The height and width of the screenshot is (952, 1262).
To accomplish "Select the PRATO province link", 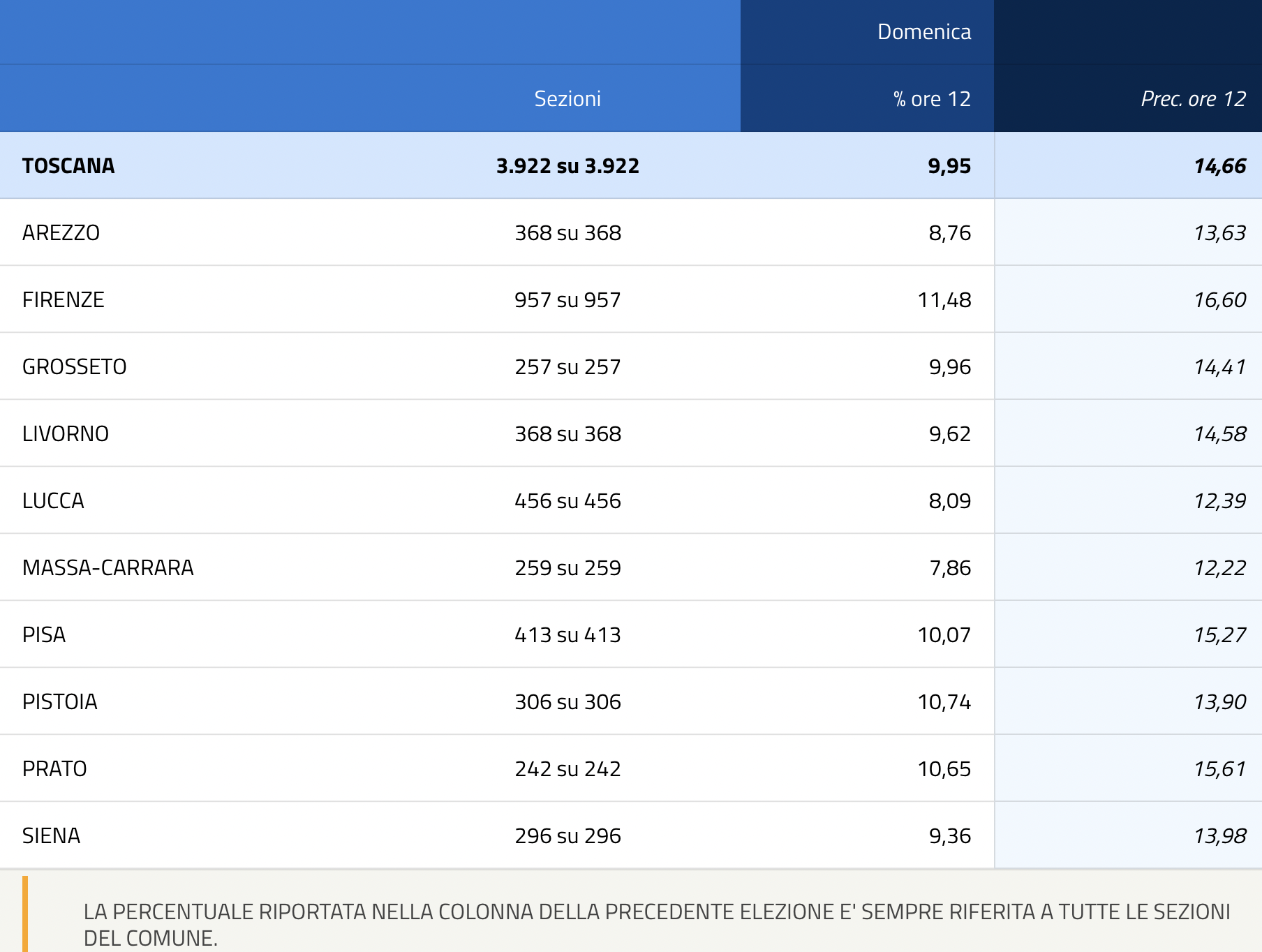I will click(54, 768).
